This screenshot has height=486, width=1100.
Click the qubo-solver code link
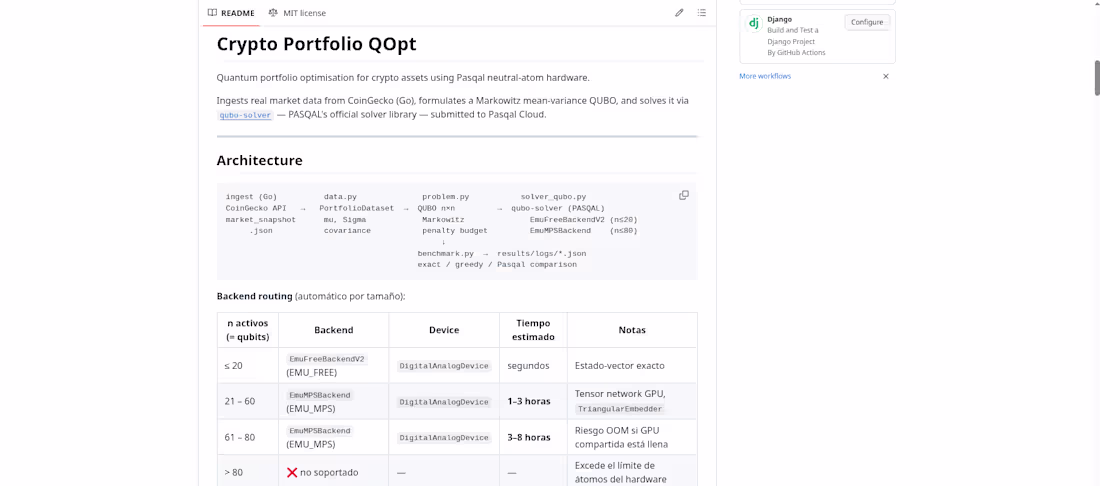point(245,115)
